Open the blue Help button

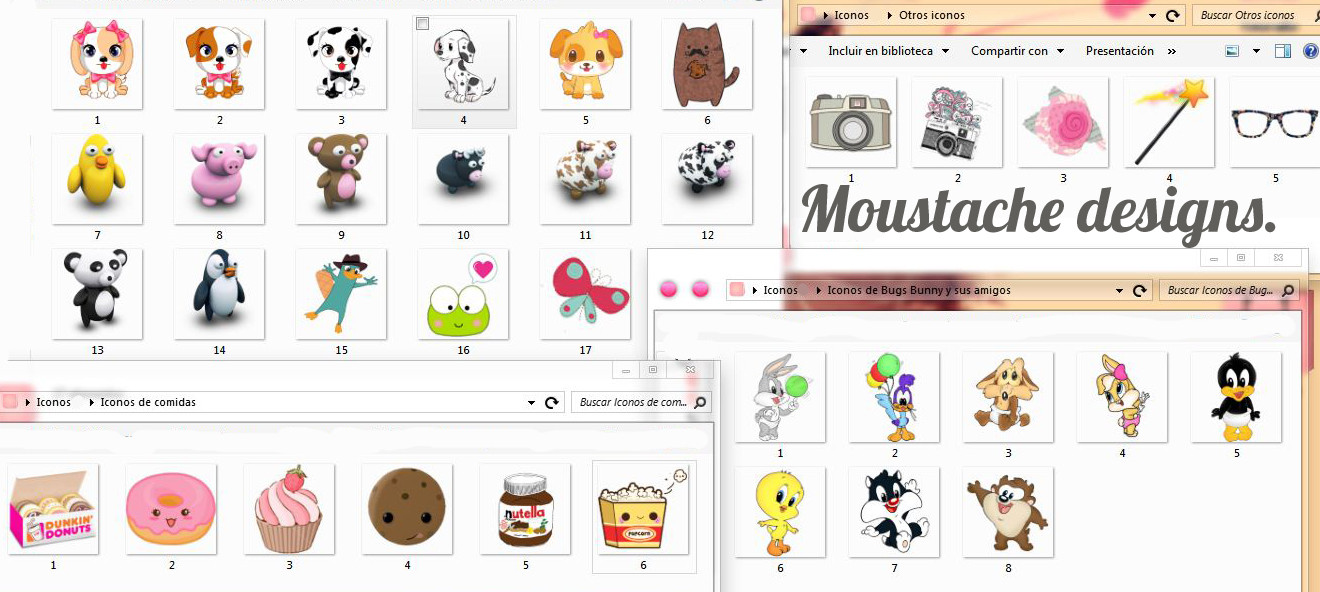[1311, 51]
